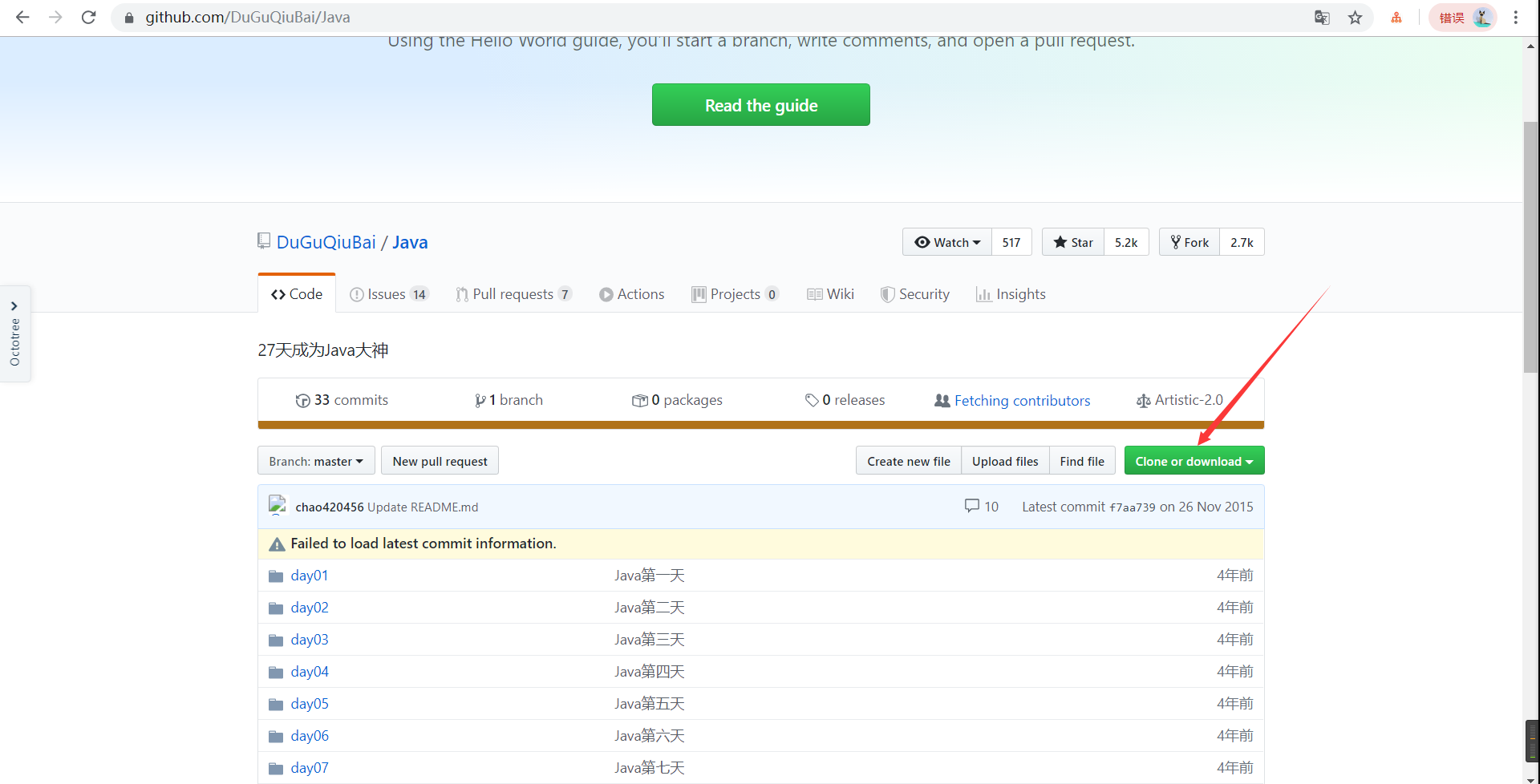Screen dimensions: 1540x784
Task: Click the page vertical scrollbar thumb
Action: pos(1530,247)
